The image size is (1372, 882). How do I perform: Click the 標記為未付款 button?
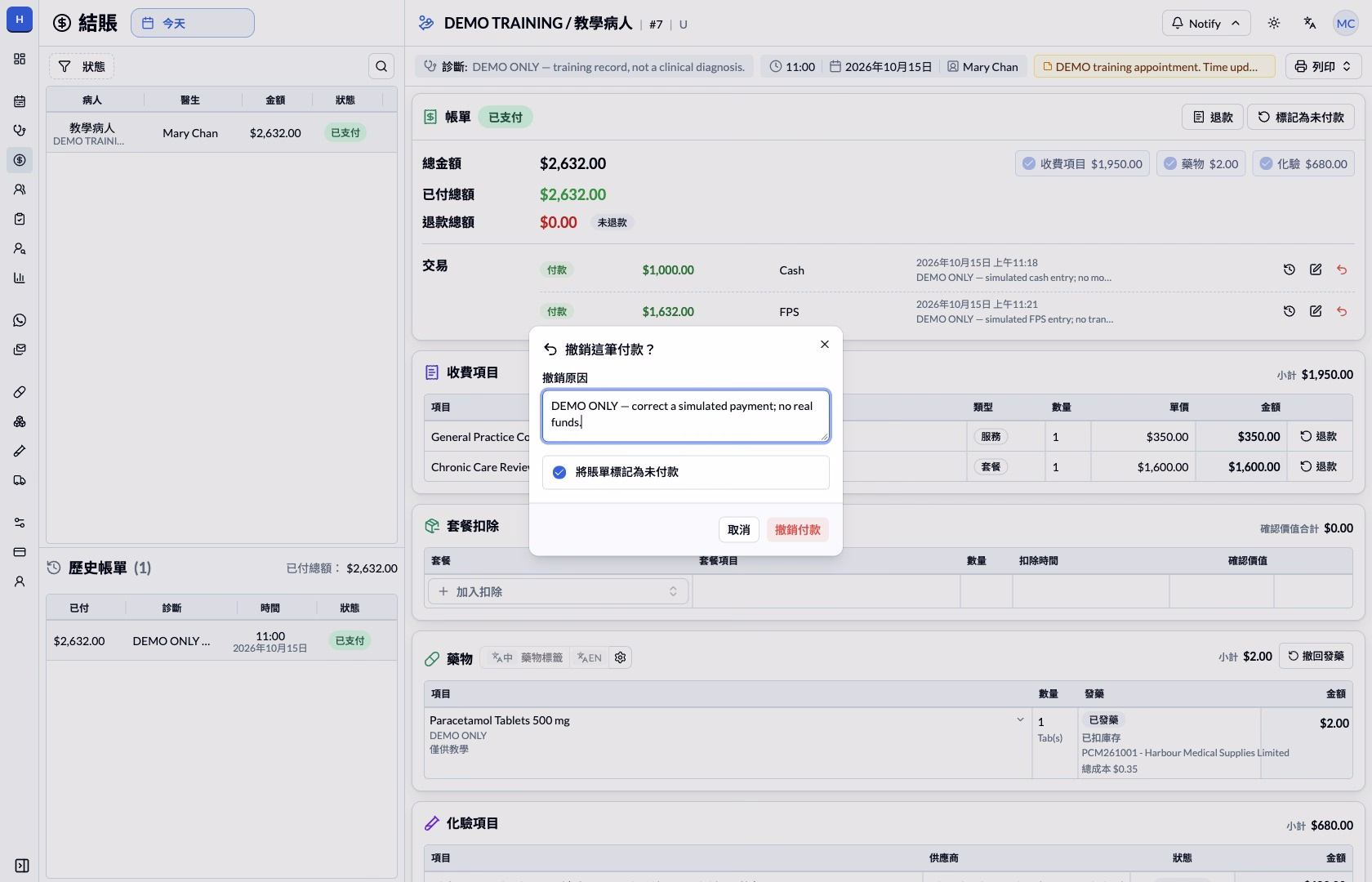point(1301,117)
